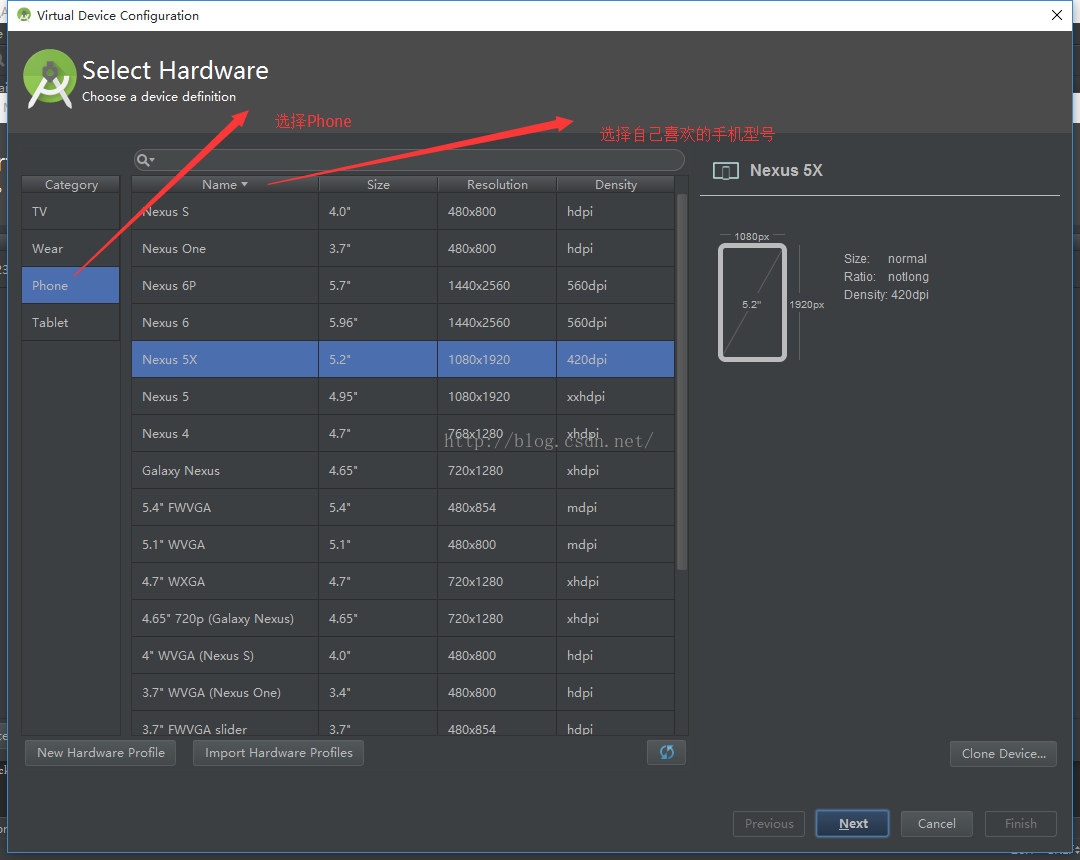This screenshot has width=1080, height=860.
Task: Select the Nexus S device row
Action: tap(403, 211)
